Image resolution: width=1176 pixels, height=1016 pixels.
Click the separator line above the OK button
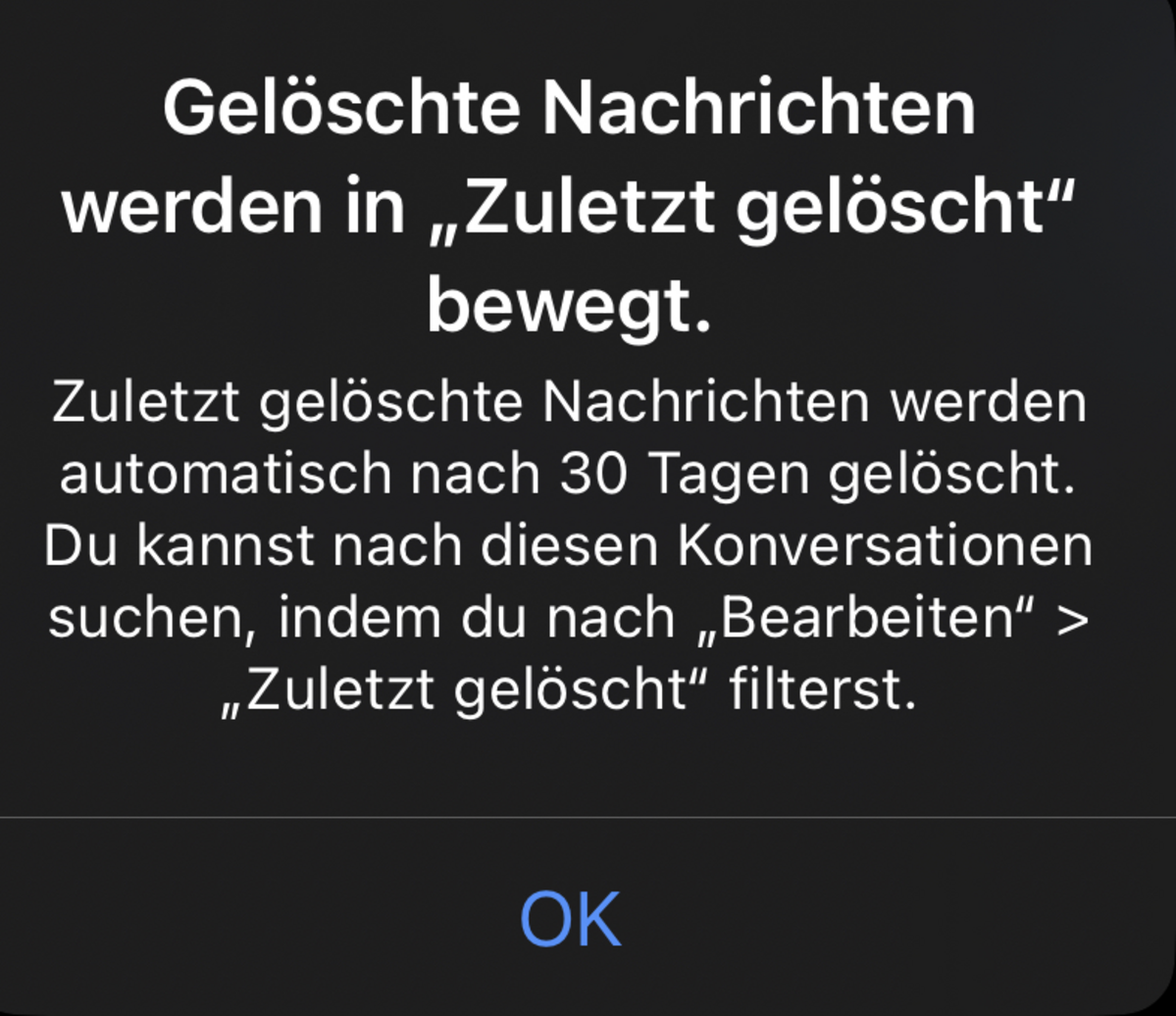[x=588, y=817]
